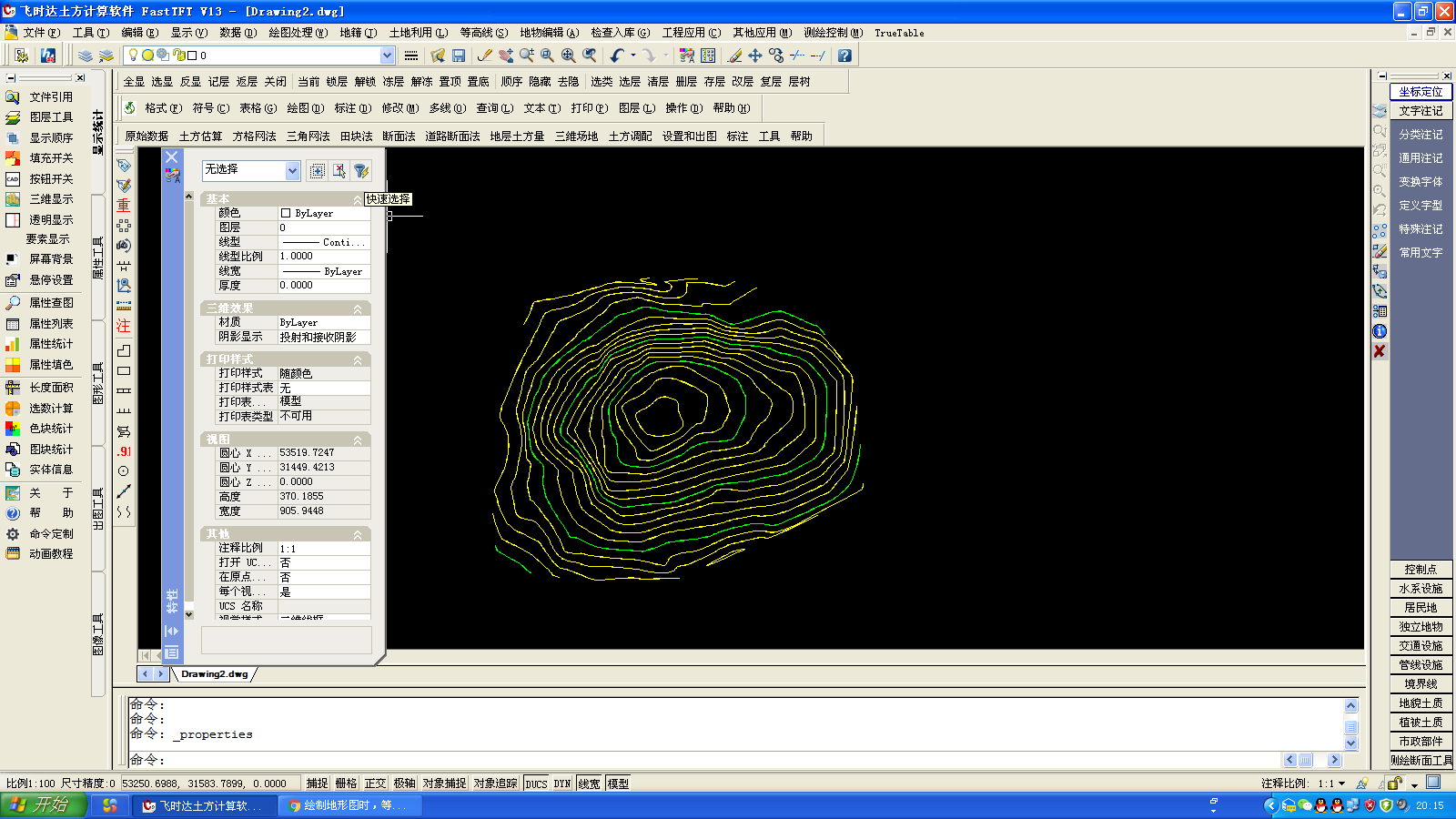1456x819 pixels.
Task: Click the 线型比例 1.0000 value field
Action: pos(324,257)
